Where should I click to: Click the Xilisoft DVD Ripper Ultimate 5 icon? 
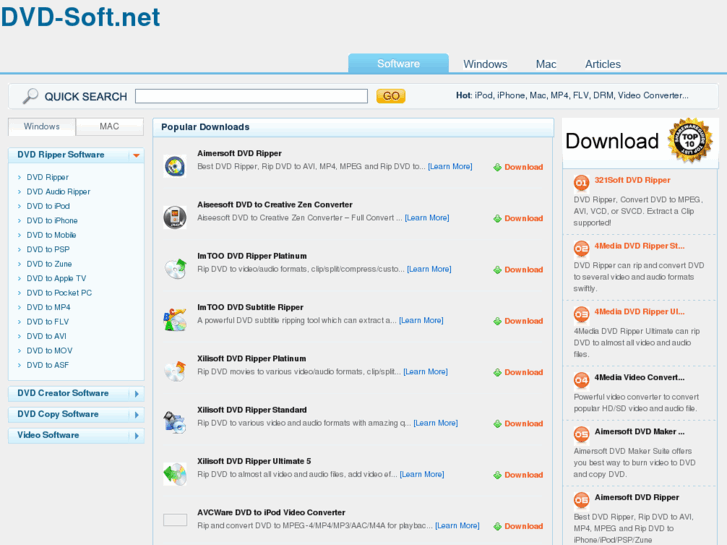point(175,474)
